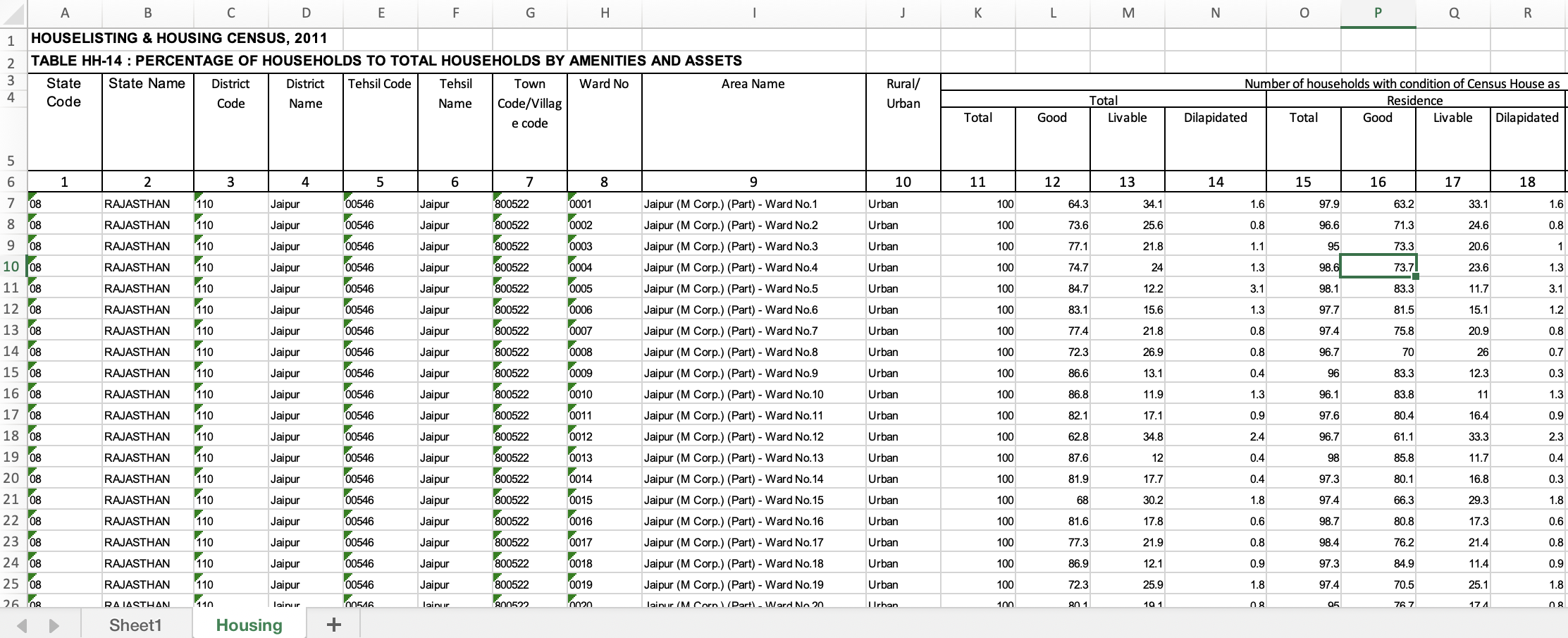Select row 10 by its row number
Image resolution: width=1568 pixels, height=638 pixels.
click(12, 267)
